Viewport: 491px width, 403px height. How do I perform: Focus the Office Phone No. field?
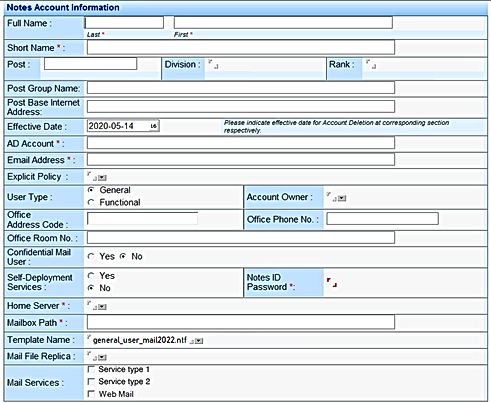pyautogui.click(x=382, y=219)
